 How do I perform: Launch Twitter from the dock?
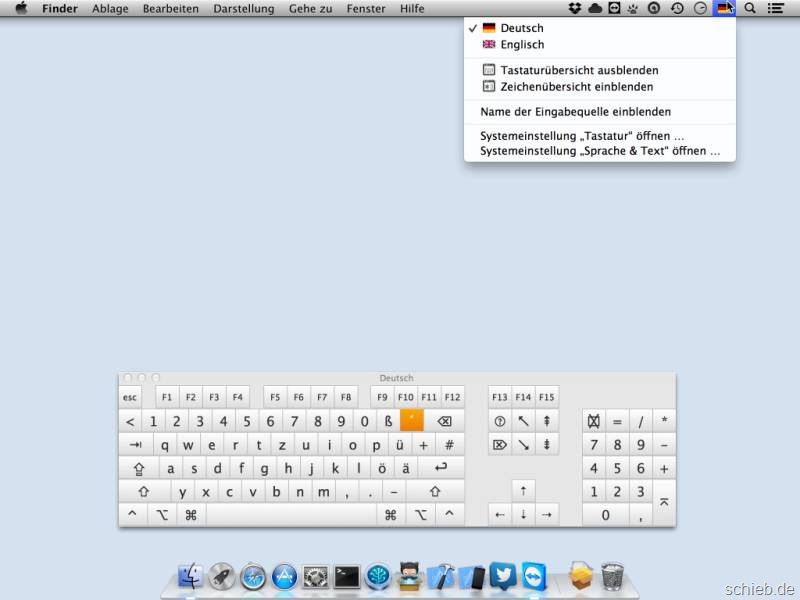tap(503, 576)
